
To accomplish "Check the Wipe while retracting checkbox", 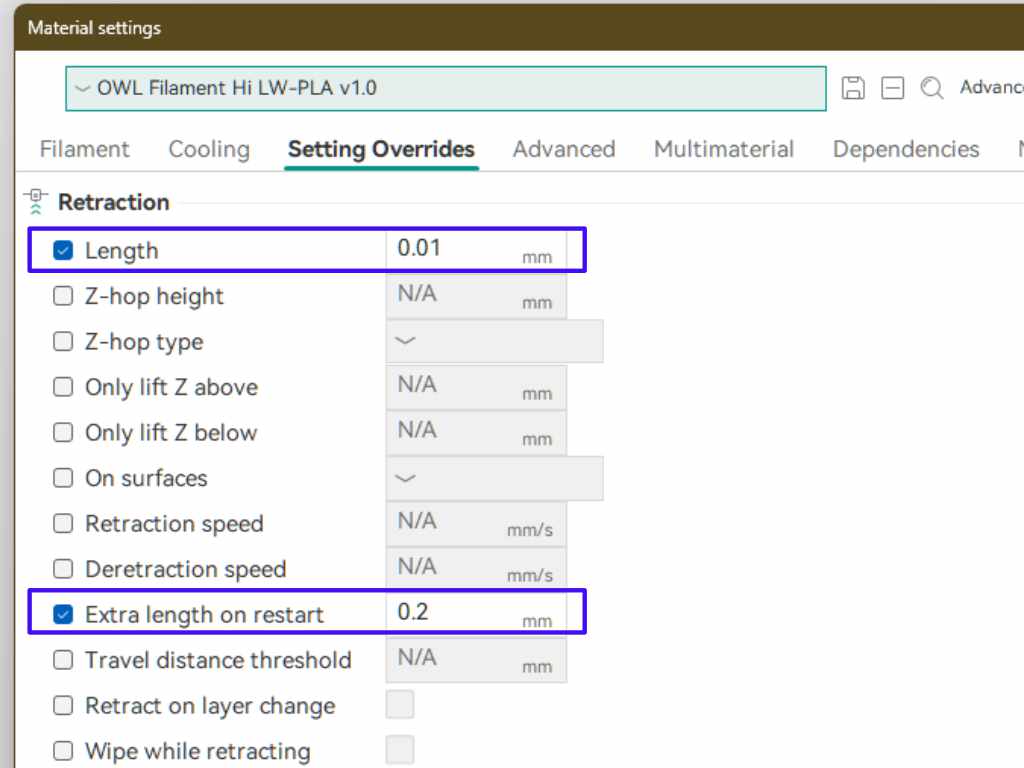I will pyautogui.click(x=63, y=751).
